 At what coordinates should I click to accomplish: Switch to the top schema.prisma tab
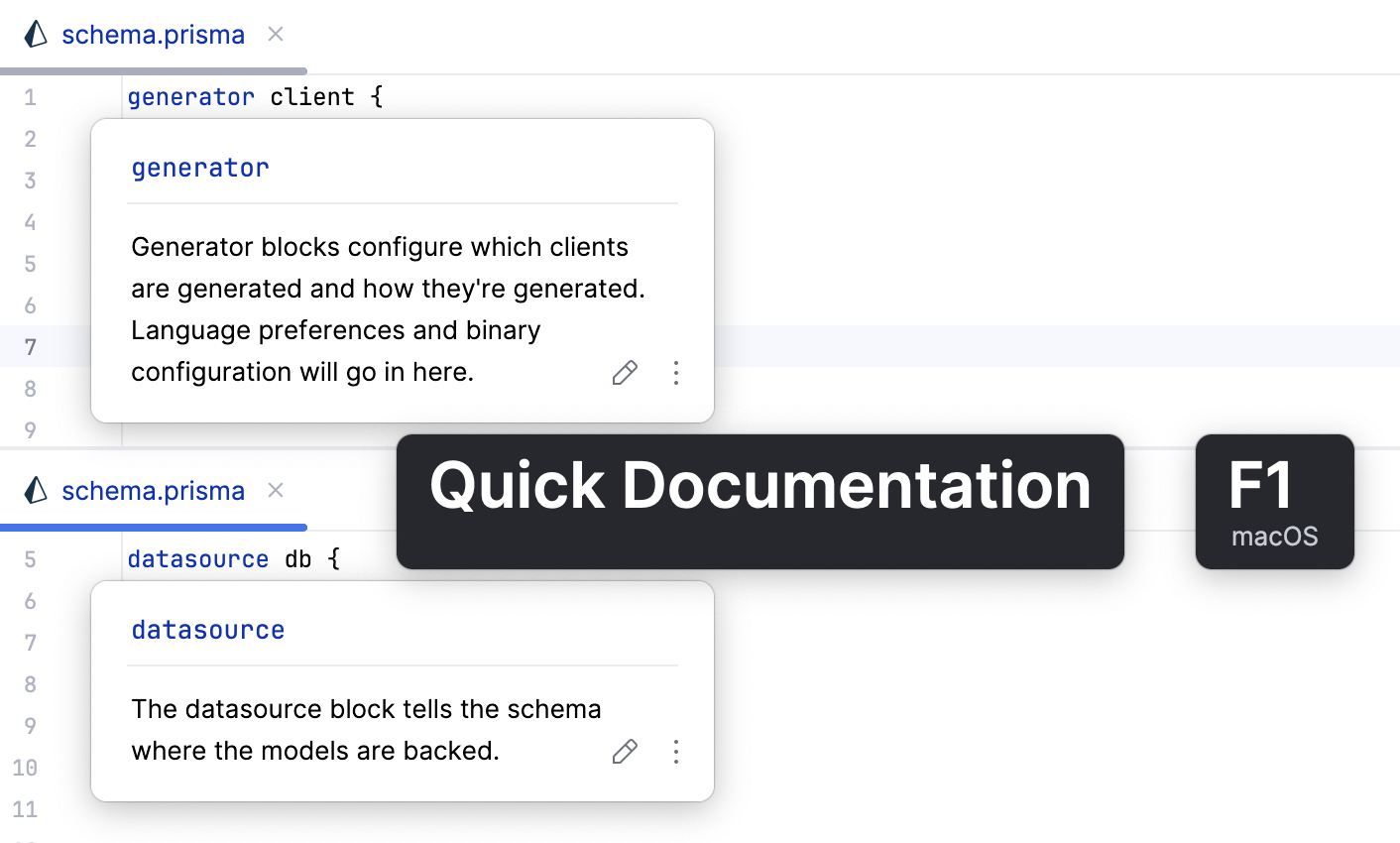(x=153, y=34)
